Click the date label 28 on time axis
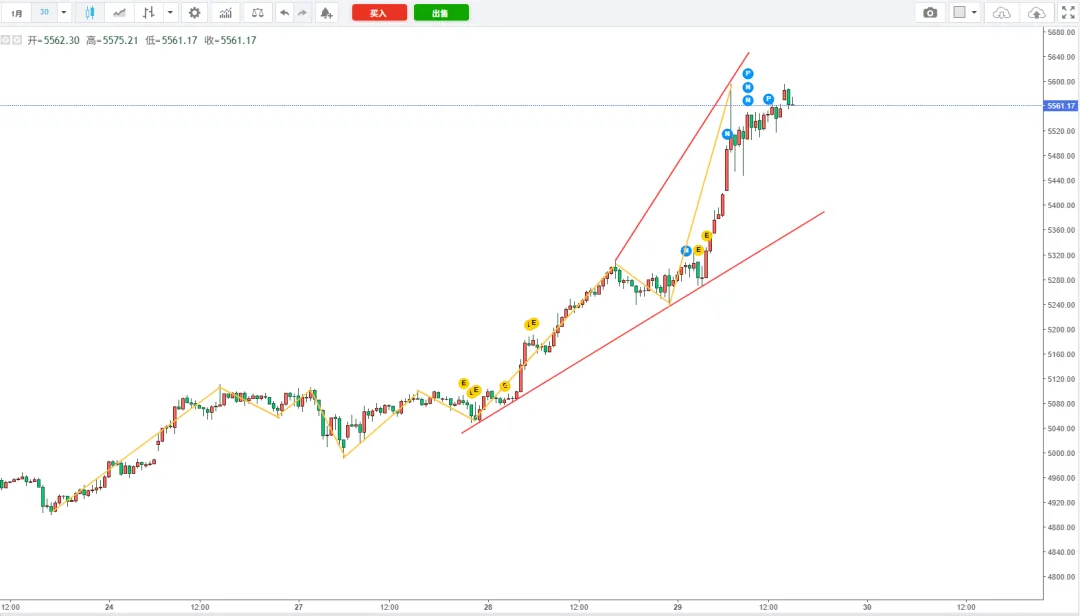Image resolution: width=1080 pixels, height=616 pixels. tap(488, 607)
